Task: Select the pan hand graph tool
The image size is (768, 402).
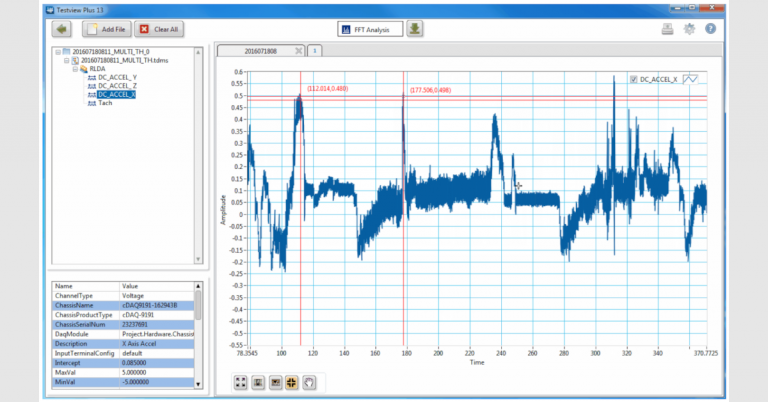Action: point(309,382)
